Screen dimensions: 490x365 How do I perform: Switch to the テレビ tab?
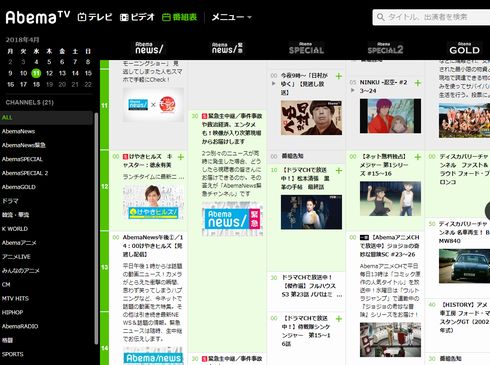95,17
